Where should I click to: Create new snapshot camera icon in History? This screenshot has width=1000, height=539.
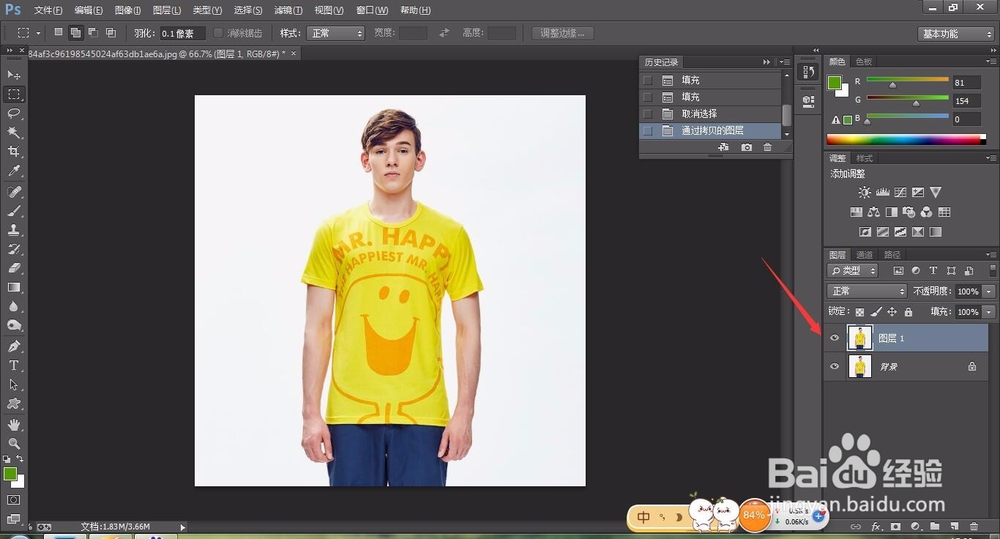click(746, 147)
